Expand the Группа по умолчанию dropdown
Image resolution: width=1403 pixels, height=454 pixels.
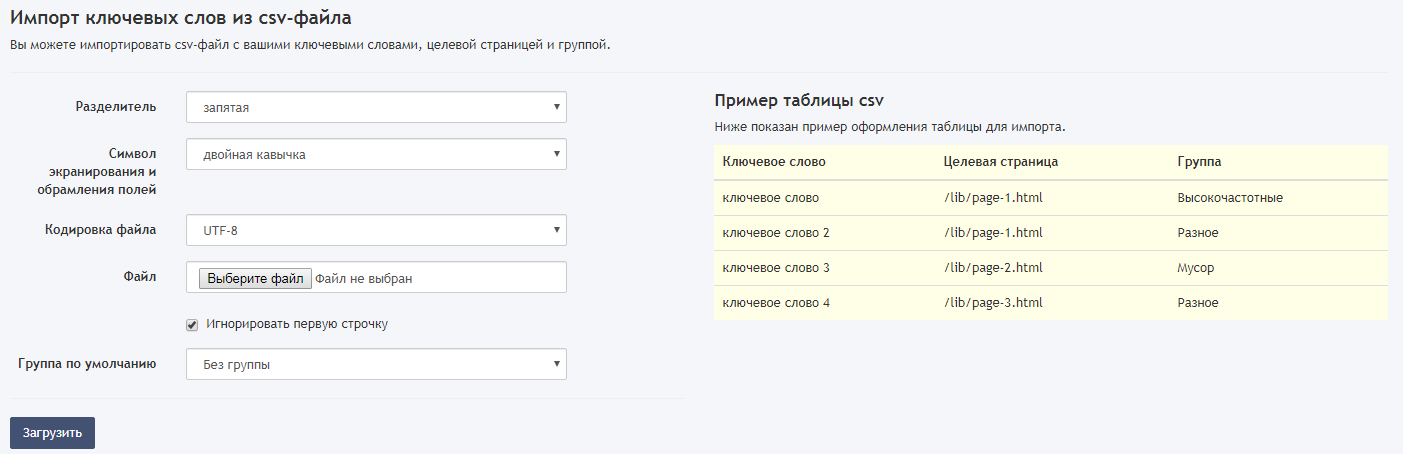pyautogui.click(x=376, y=364)
